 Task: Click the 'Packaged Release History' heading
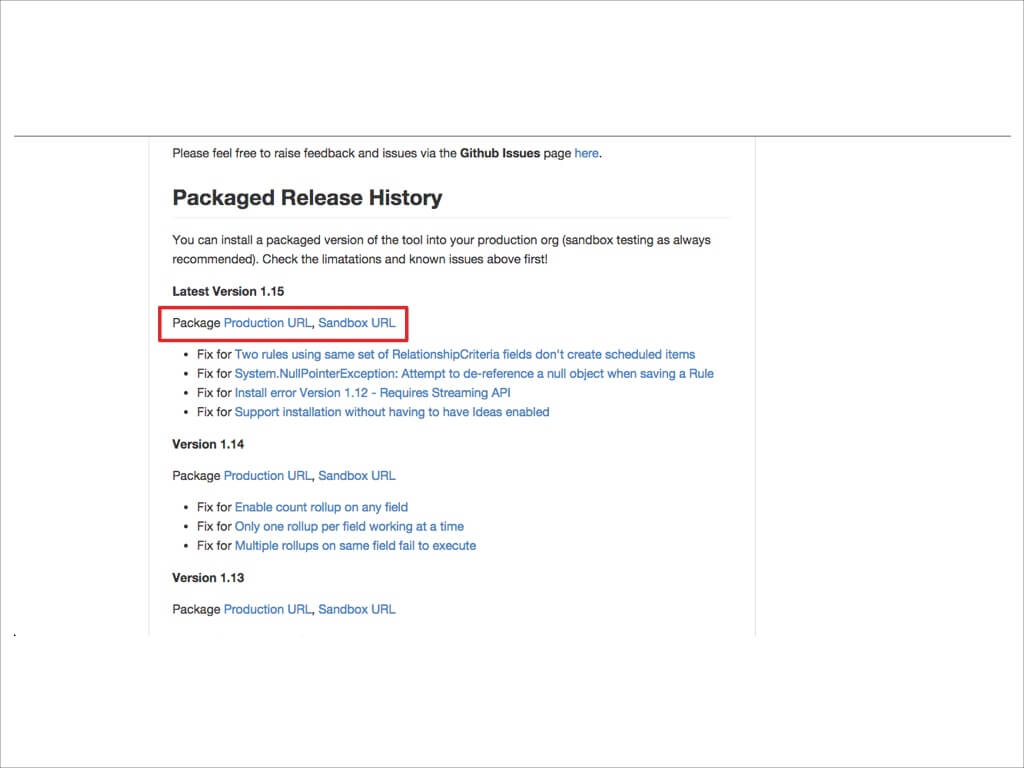coord(307,198)
